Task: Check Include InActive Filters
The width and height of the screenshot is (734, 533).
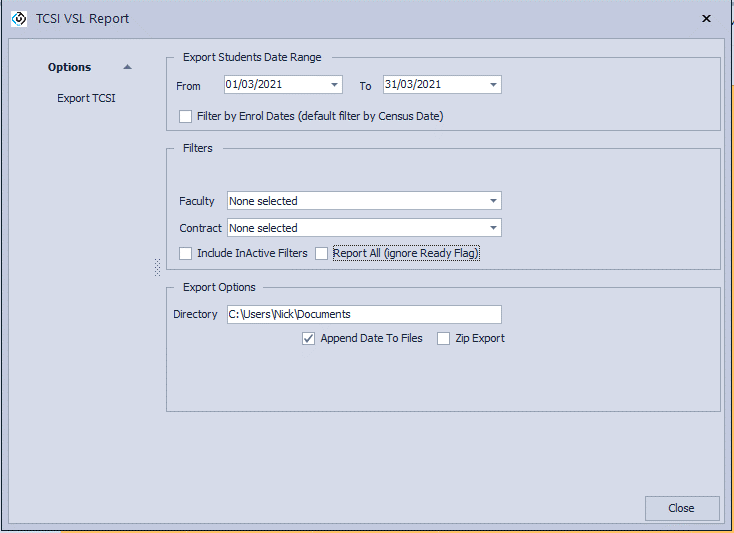Action: coord(186,254)
